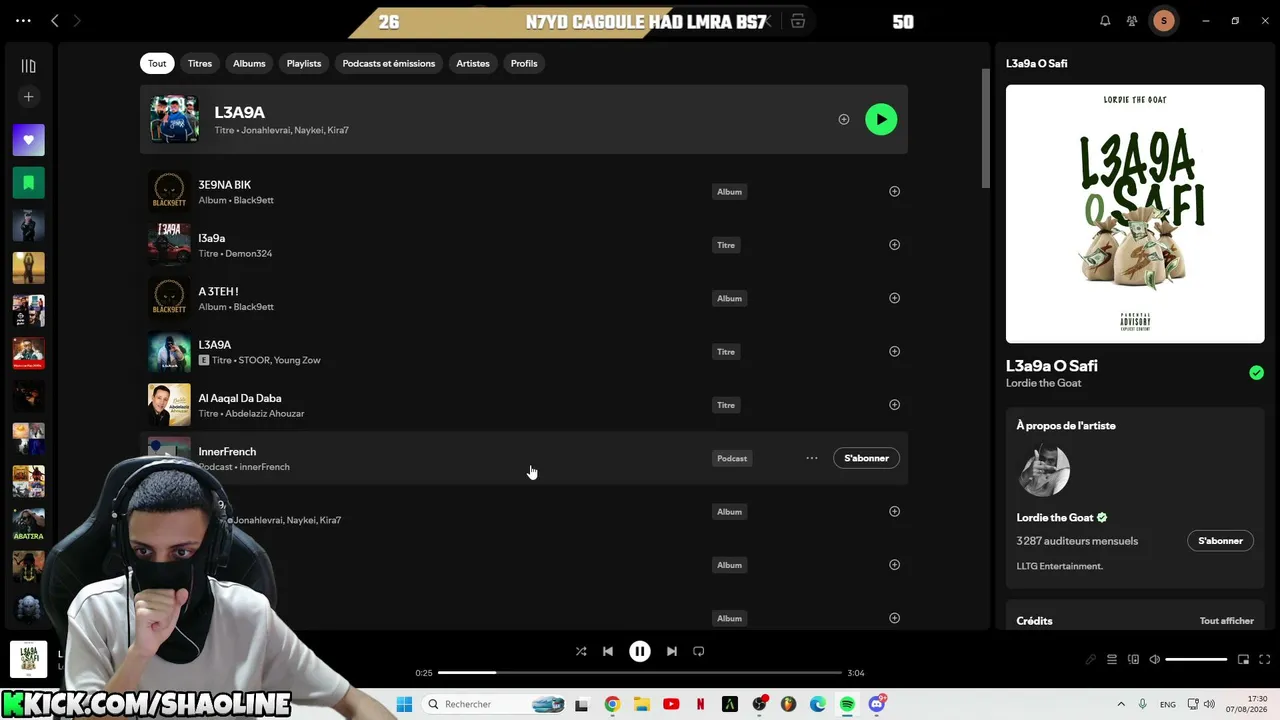Open YouTube from the taskbar
Image resolution: width=1280 pixels, height=720 pixels.
tap(671, 704)
